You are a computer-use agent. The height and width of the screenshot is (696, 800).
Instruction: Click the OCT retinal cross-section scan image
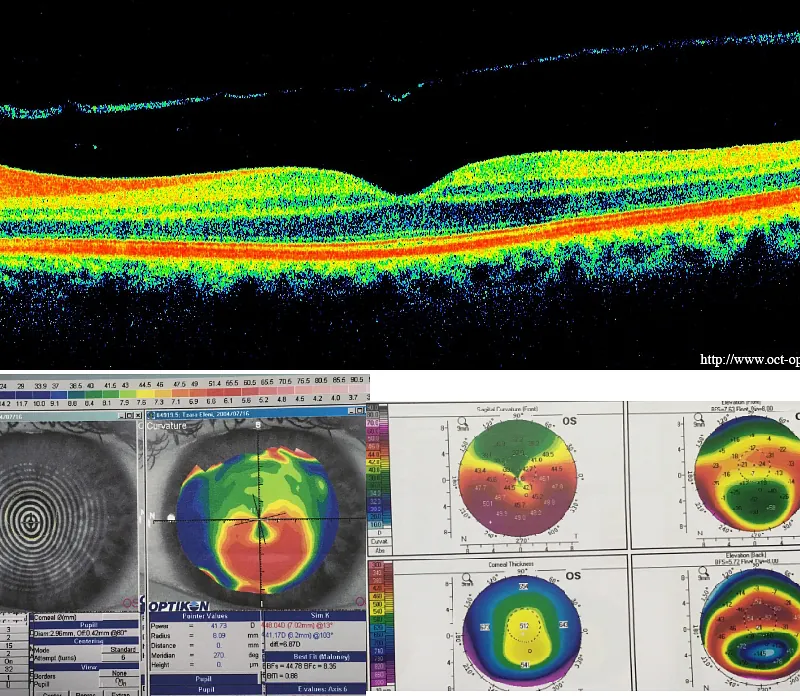click(x=400, y=184)
